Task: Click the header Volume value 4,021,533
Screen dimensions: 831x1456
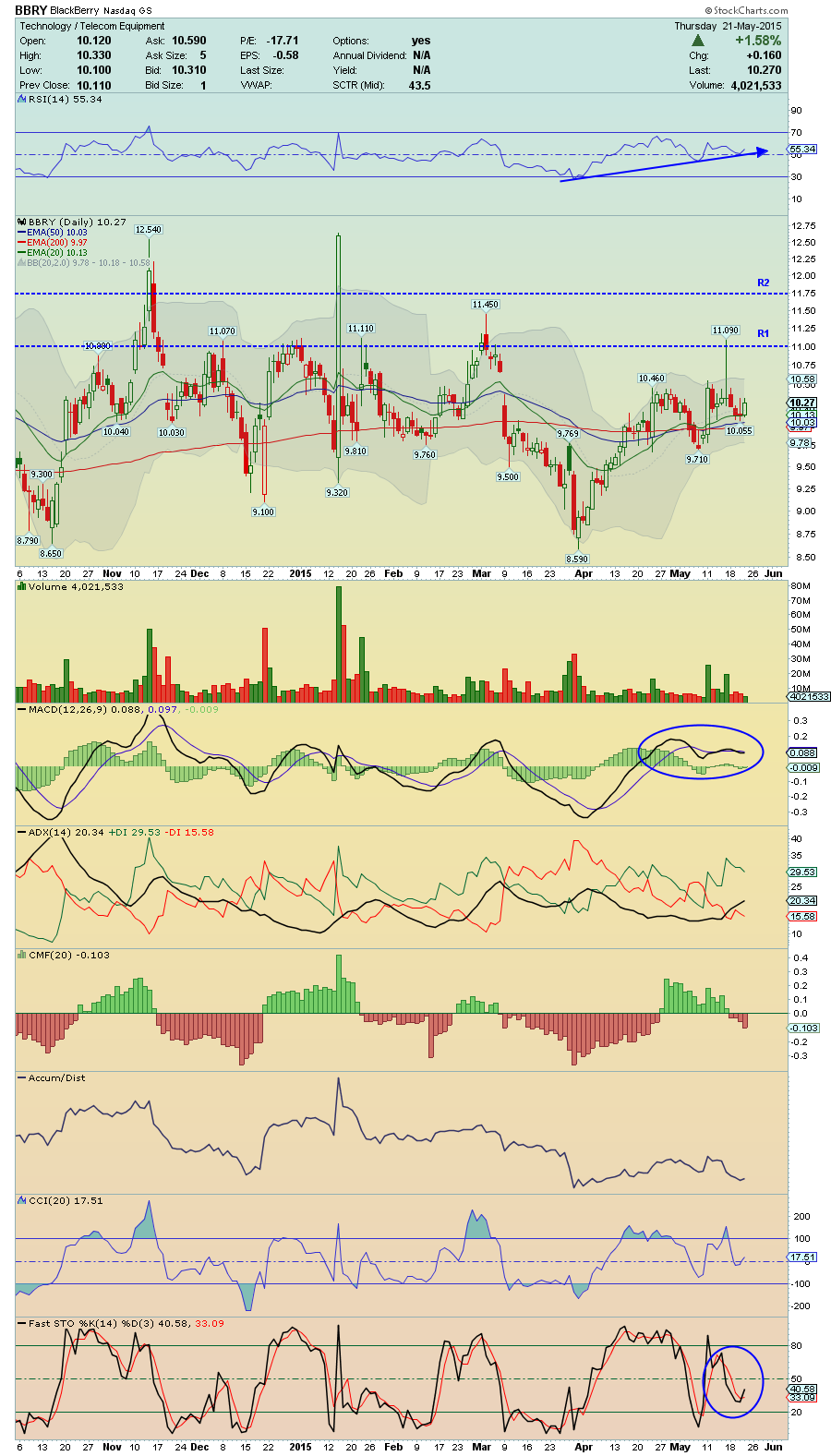Action: 756,85
